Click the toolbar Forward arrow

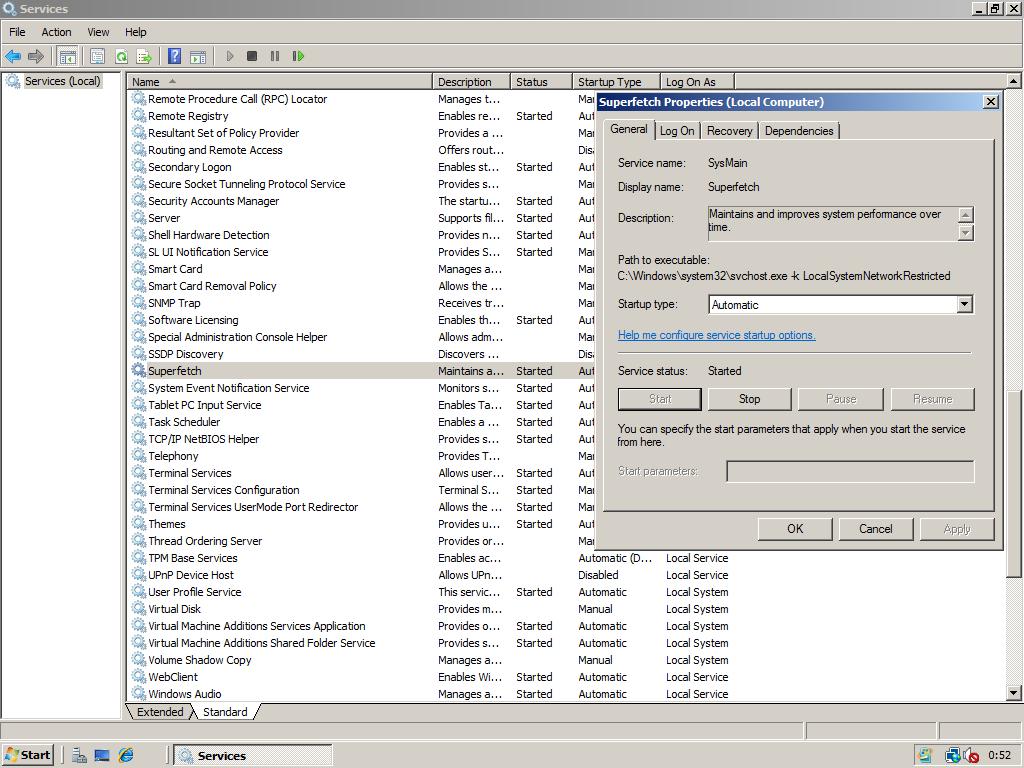point(36,56)
